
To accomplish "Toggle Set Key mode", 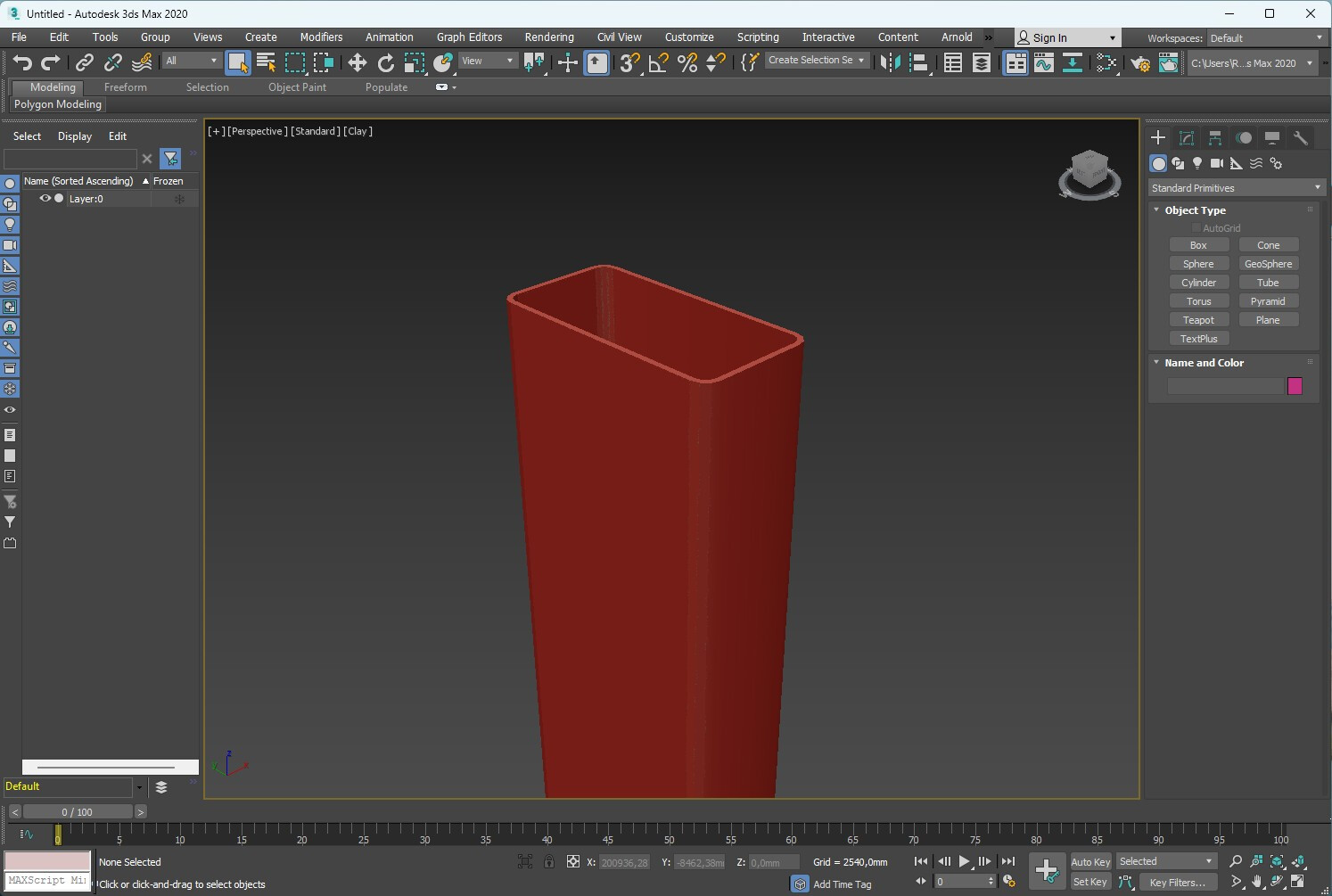I will [1090, 882].
